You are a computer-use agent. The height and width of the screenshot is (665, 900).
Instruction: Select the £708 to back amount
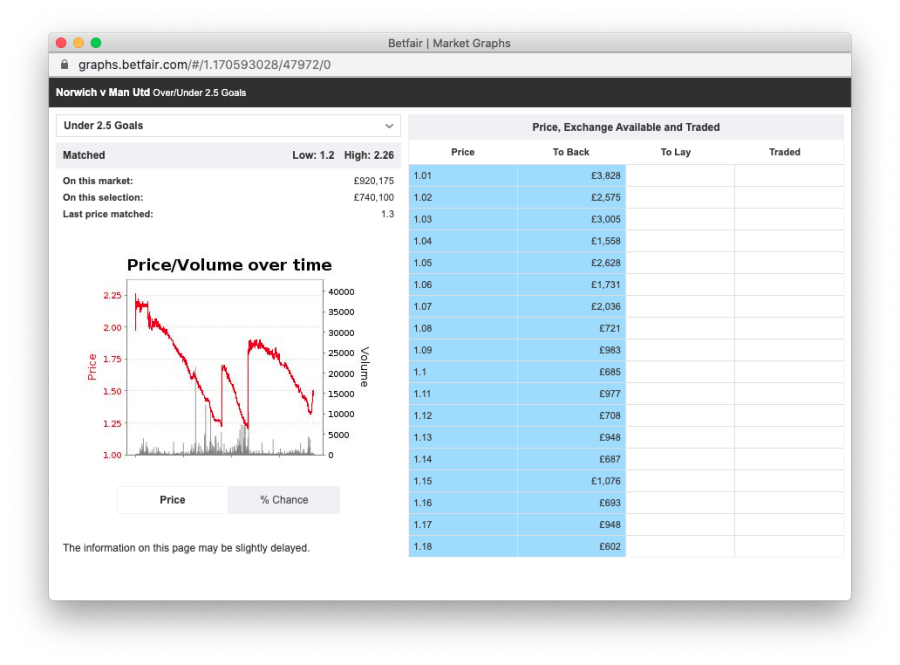click(571, 415)
